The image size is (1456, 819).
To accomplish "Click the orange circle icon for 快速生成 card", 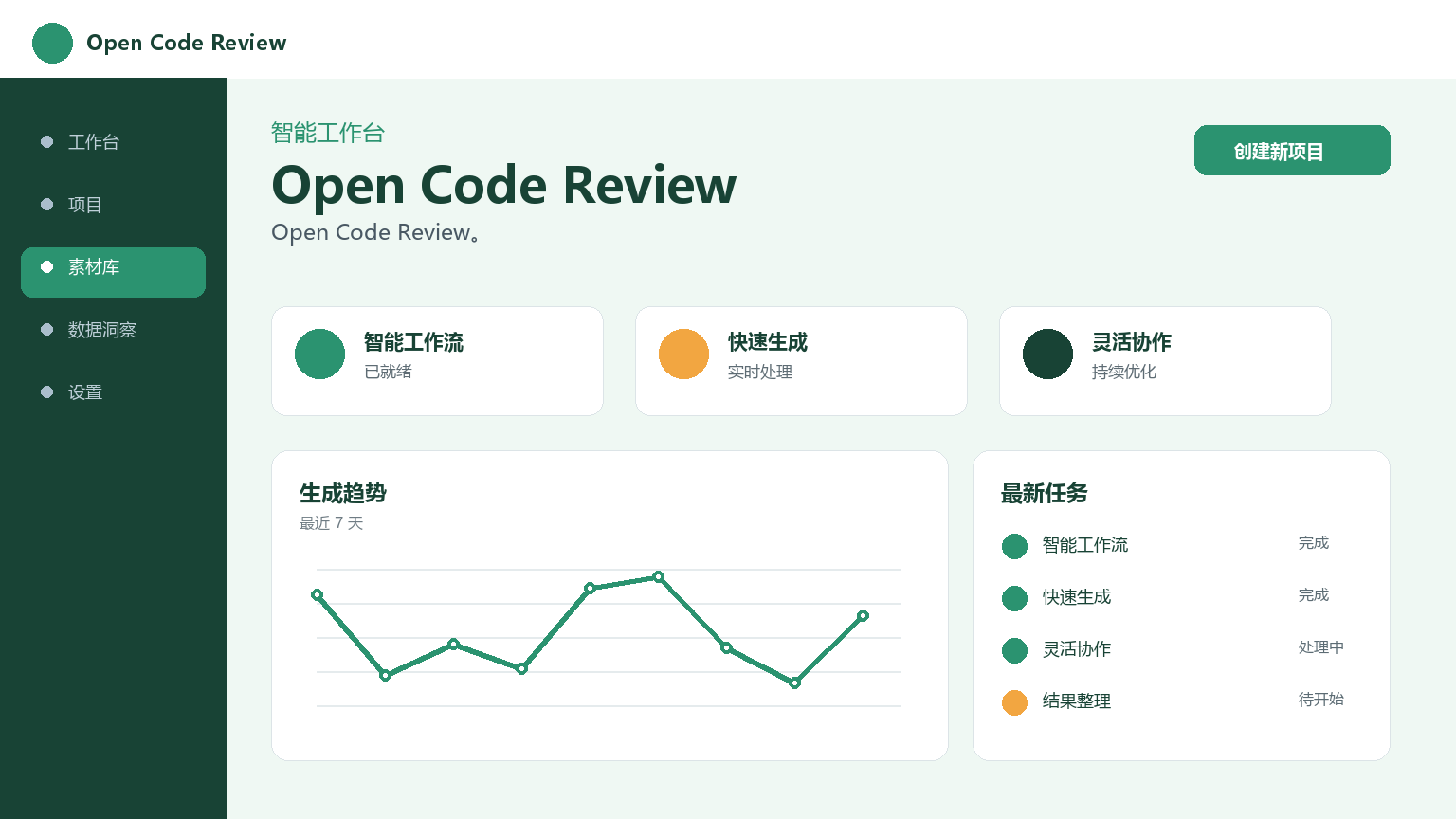I will tap(683, 355).
